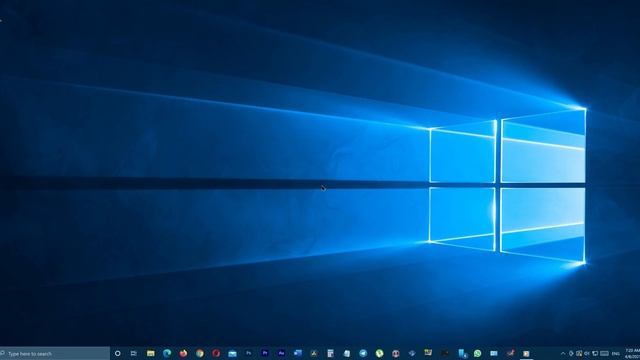Open WhatsApp from the taskbar
640x360 pixels.
tap(478, 353)
